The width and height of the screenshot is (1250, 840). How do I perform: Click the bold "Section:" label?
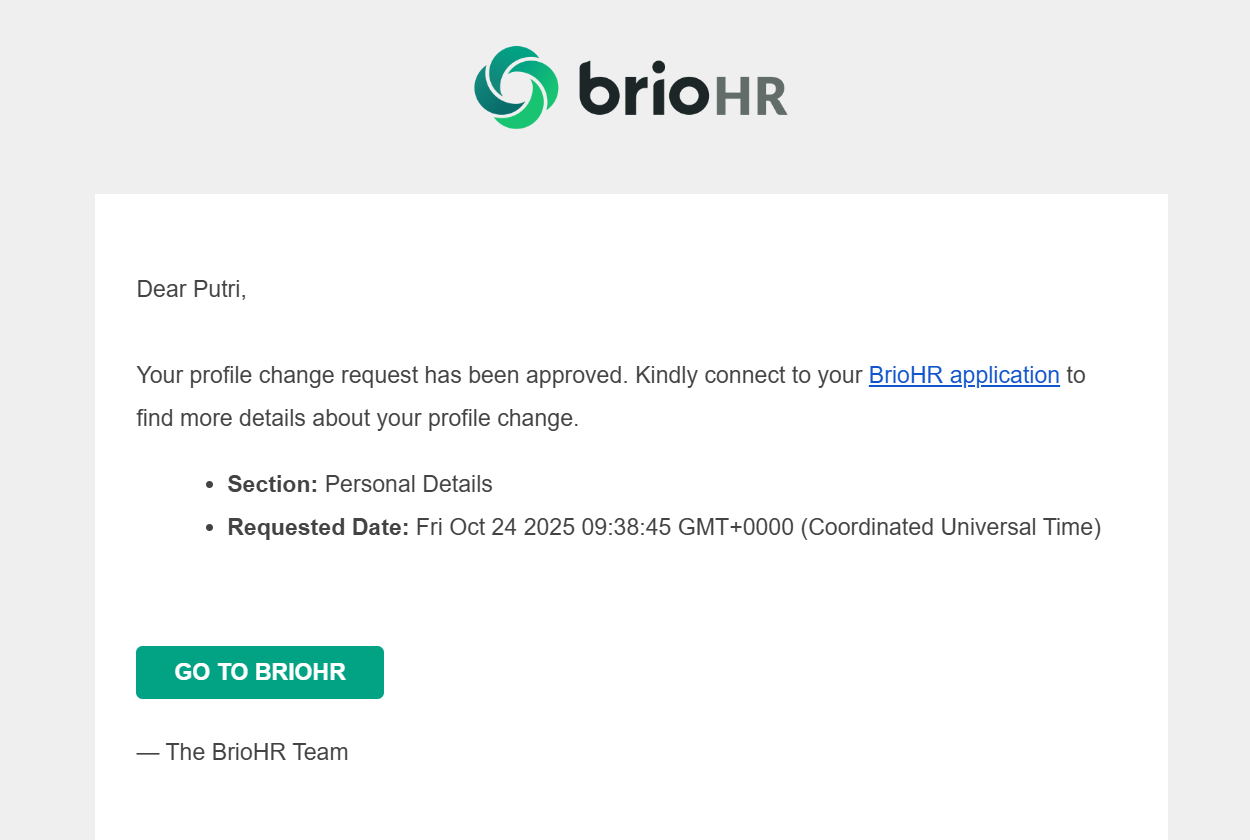(x=272, y=484)
